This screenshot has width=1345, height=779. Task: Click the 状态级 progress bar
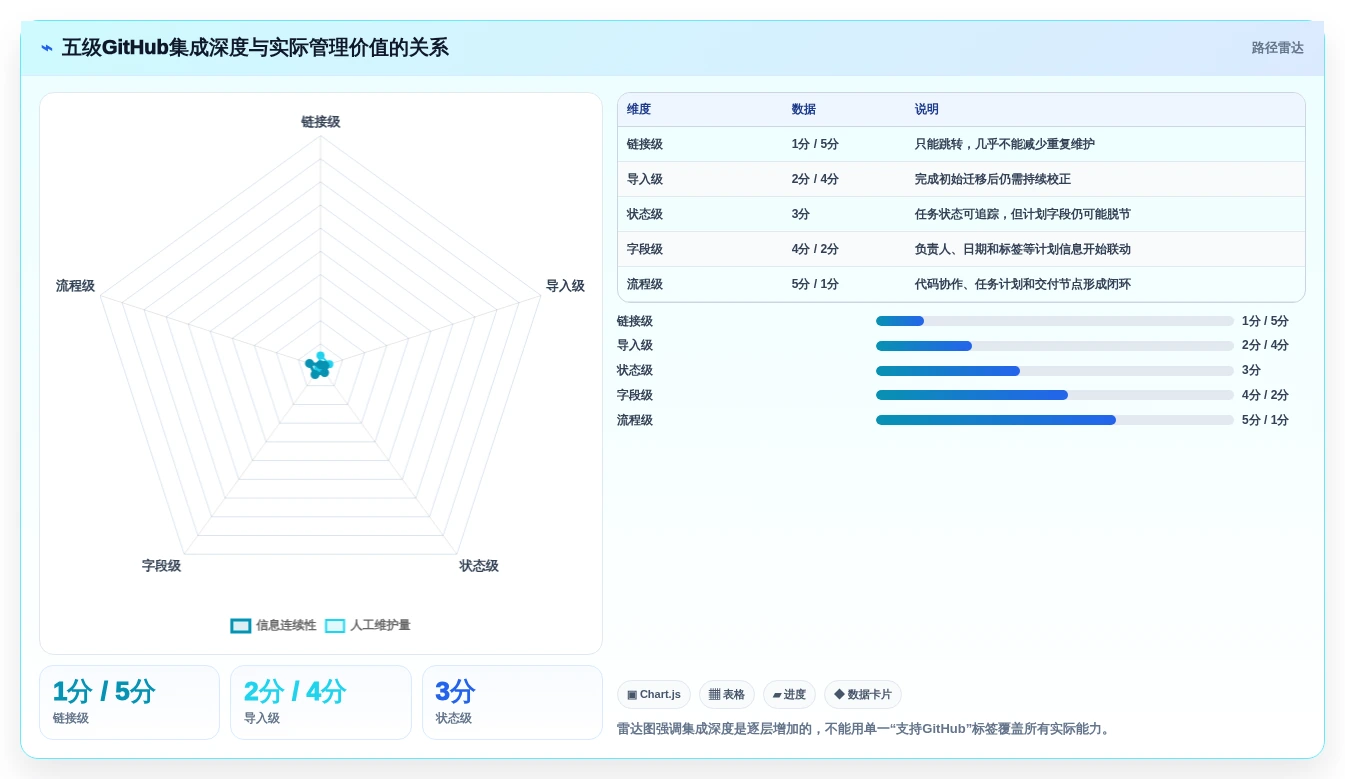(1055, 371)
